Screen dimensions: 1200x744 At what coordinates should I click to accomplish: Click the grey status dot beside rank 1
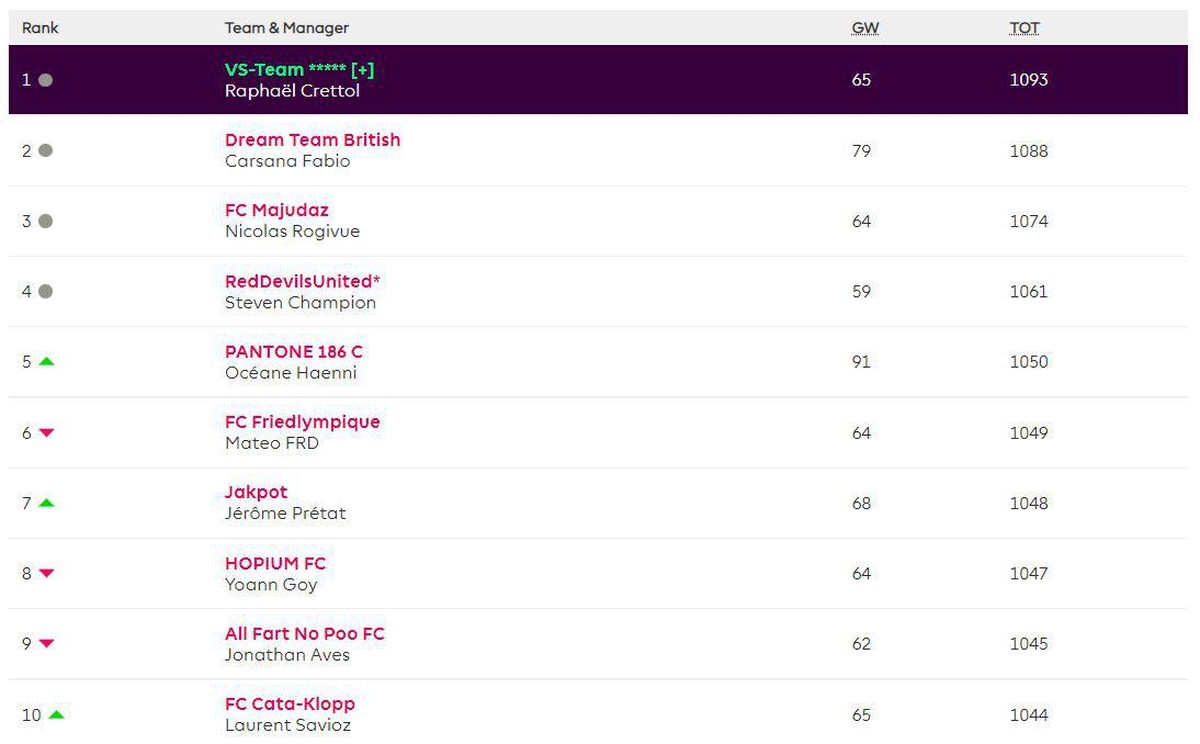coord(45,80)
